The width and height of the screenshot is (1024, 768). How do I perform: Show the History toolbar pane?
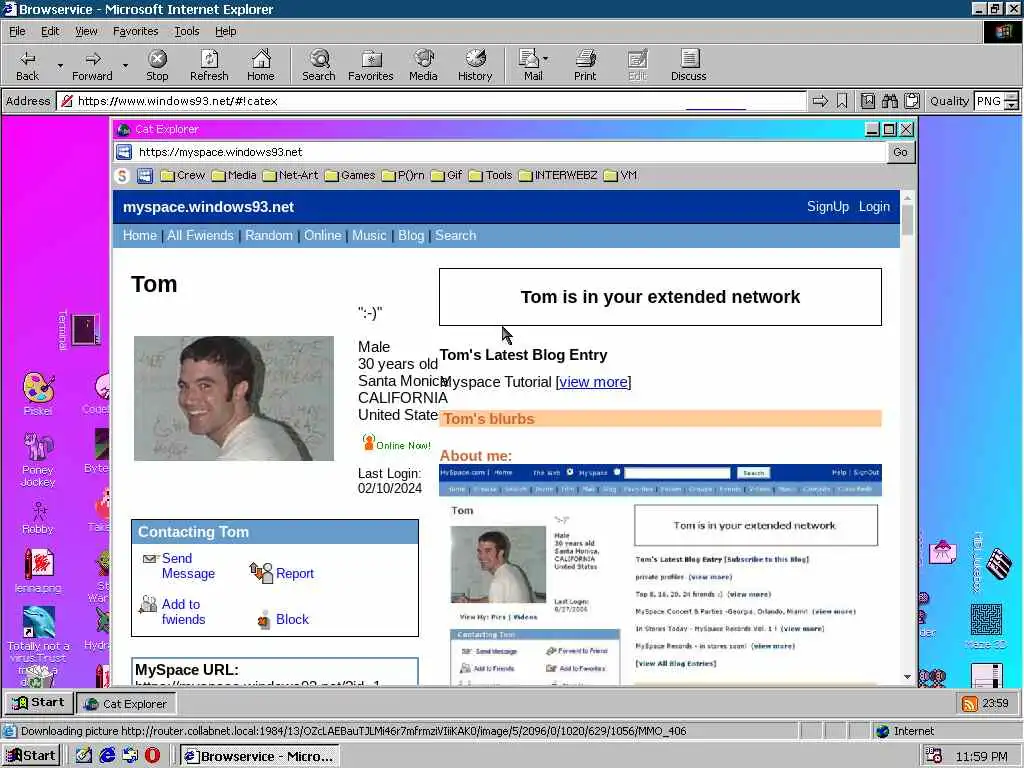click(475, 65)
